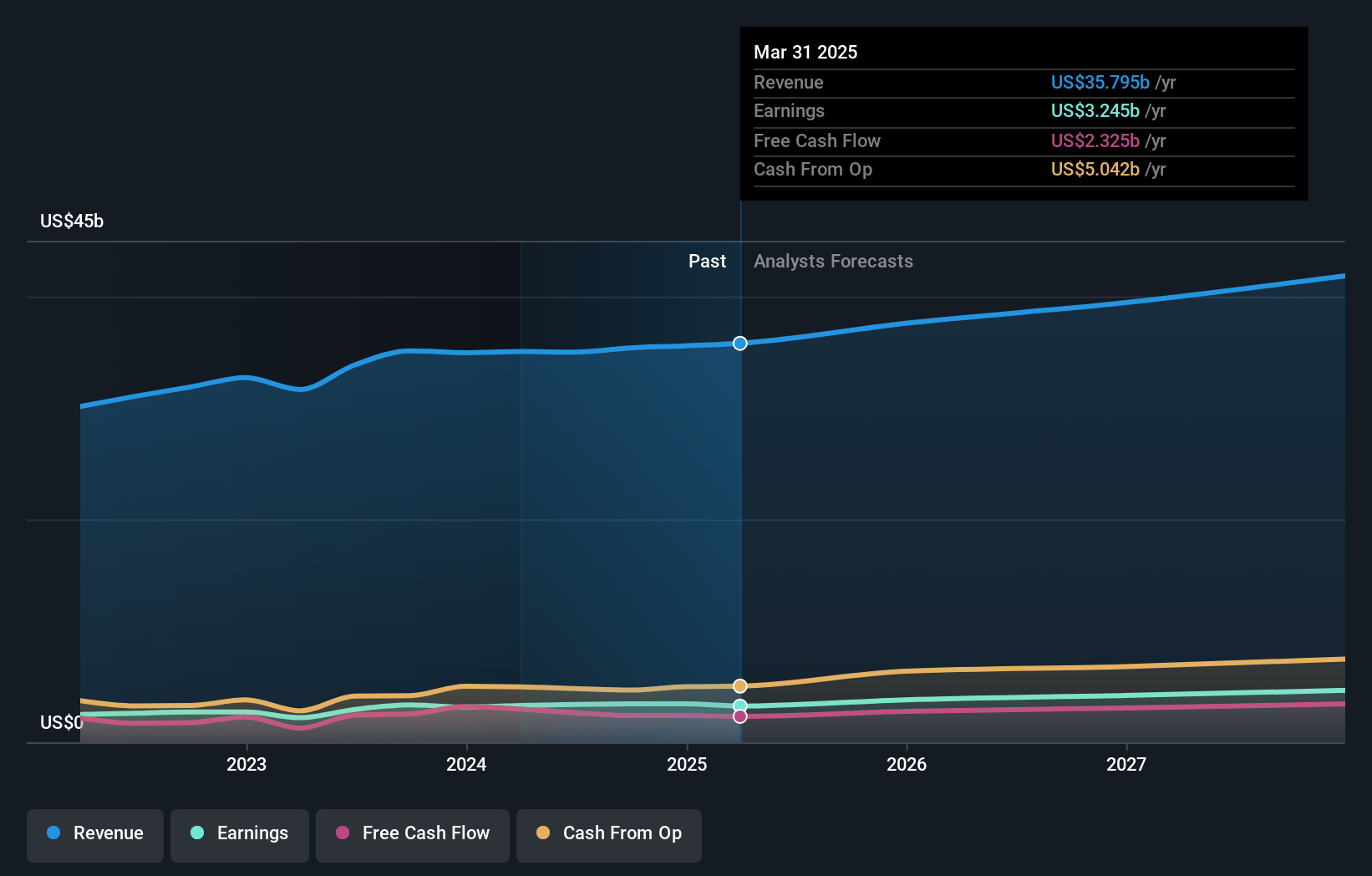
Task: Toggle the Revenue legend series
Action: [x=95, y=835]
